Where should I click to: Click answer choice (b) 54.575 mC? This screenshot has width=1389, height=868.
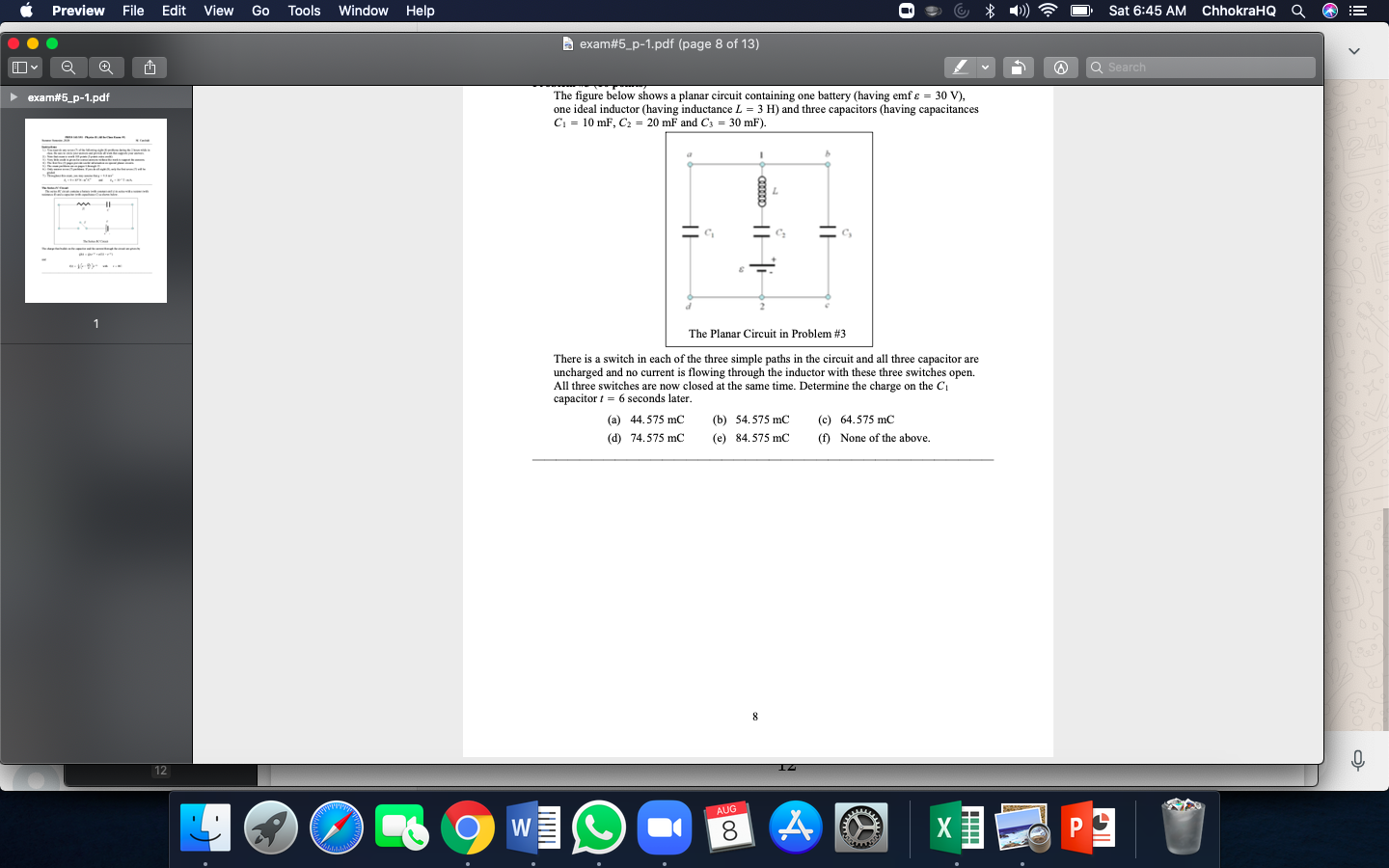click(x=749, y=420)
